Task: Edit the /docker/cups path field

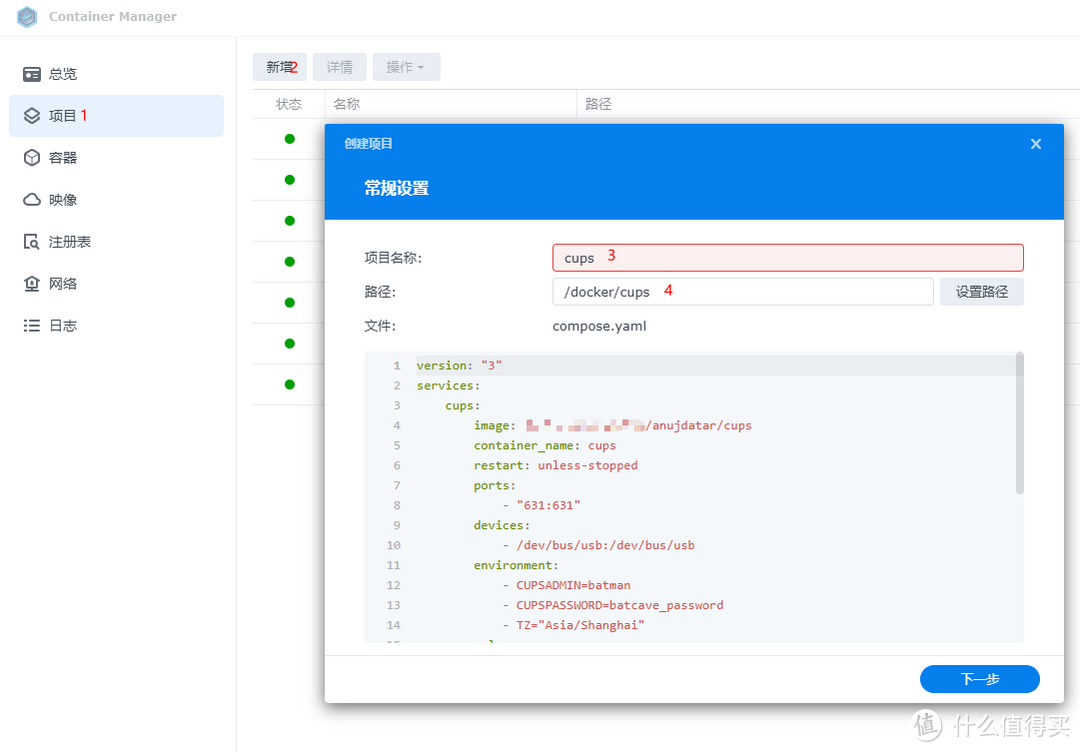Action: [742, 291]
